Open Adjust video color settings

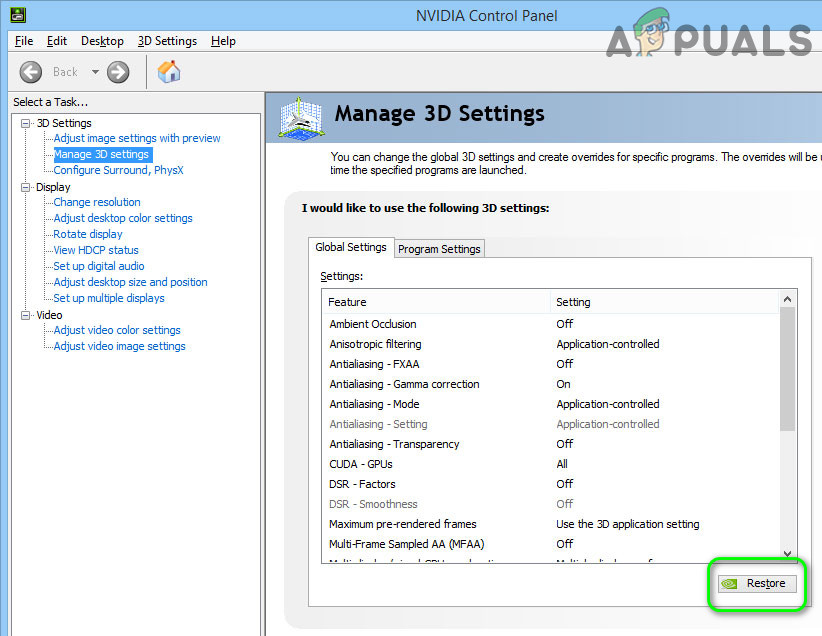(x=117, y=330)
